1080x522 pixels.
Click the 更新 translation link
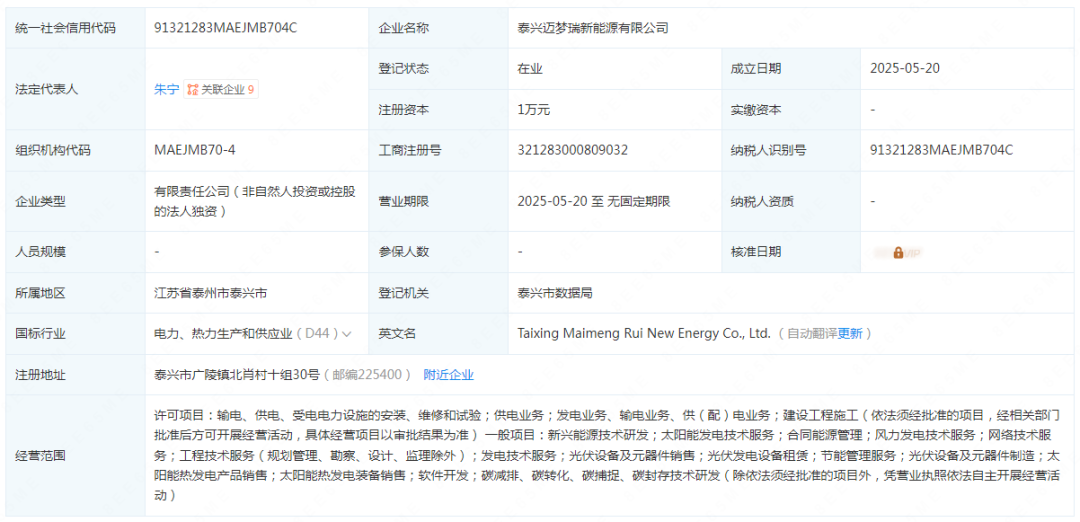pyautogui.click(x=850, y=334)
